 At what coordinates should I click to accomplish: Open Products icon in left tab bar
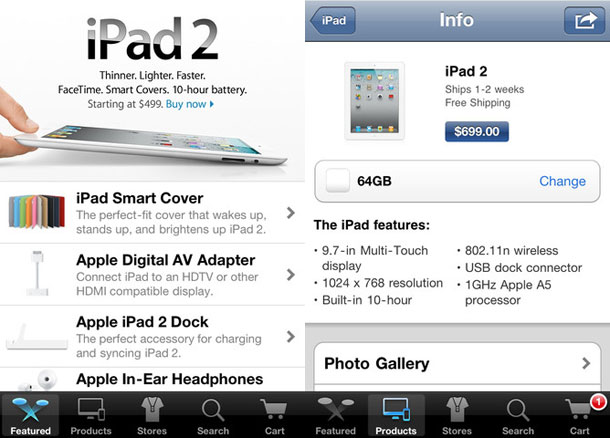(91, 415)
